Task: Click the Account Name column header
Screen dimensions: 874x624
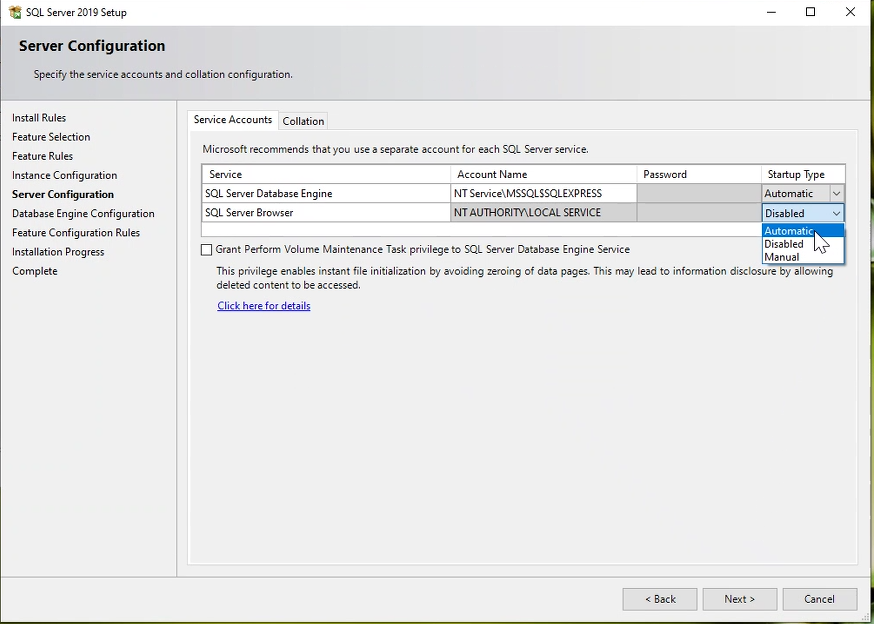Action: coord(543,175)
